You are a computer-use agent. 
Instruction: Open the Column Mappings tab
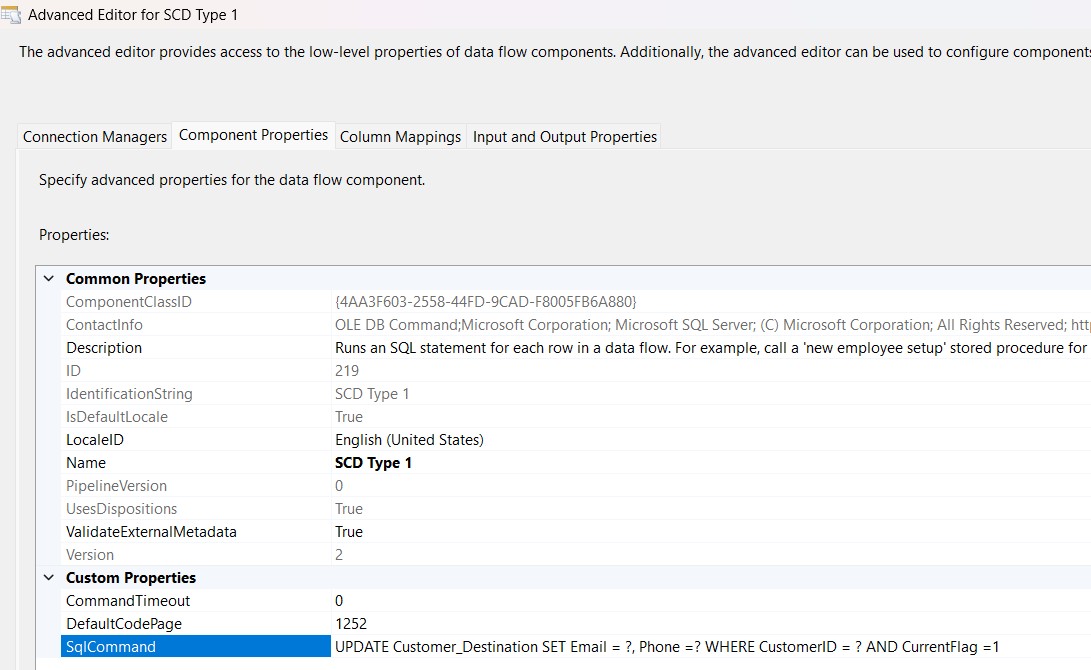point(400,137)
